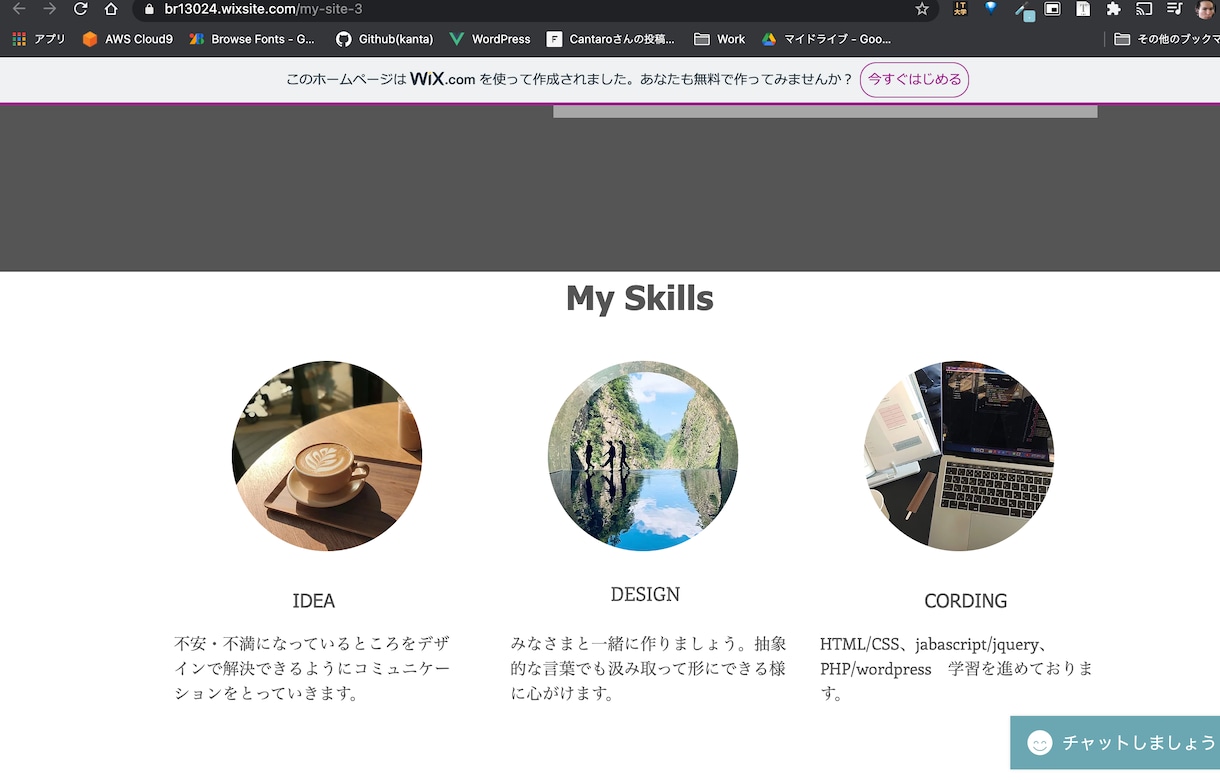Open the IT大学 extension icon
Image resolution: width=1220 pixels, height=780 pixels.
(x=960, y=9)
